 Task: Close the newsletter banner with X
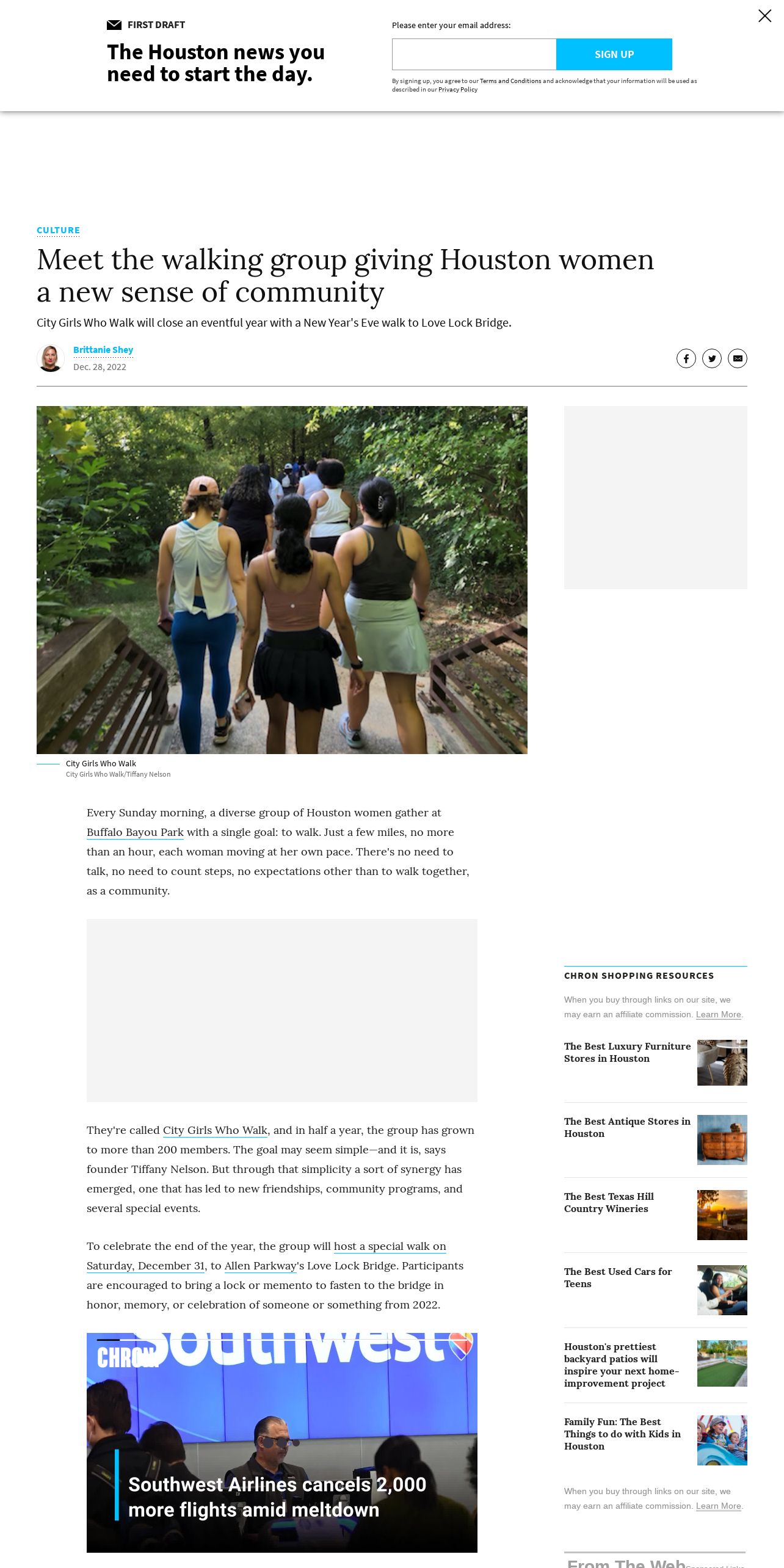coord(764,16)
